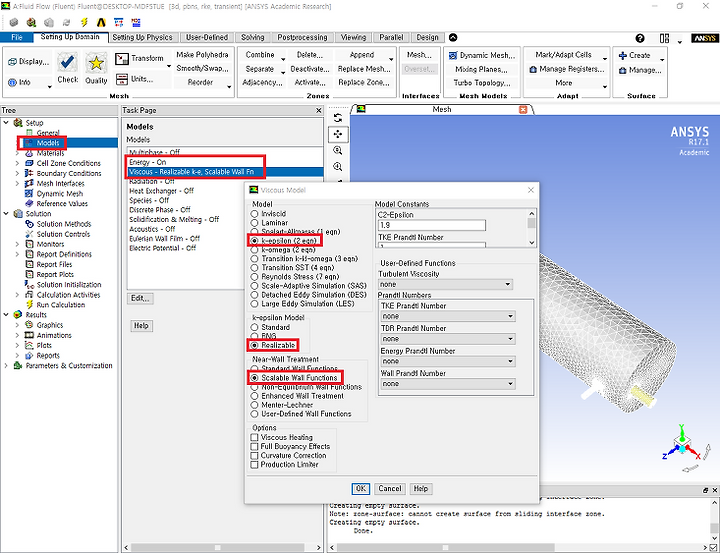Click the refresh arrows toolbar icon
The height and width of the screenshot is (553, 720).
(67, 22)
